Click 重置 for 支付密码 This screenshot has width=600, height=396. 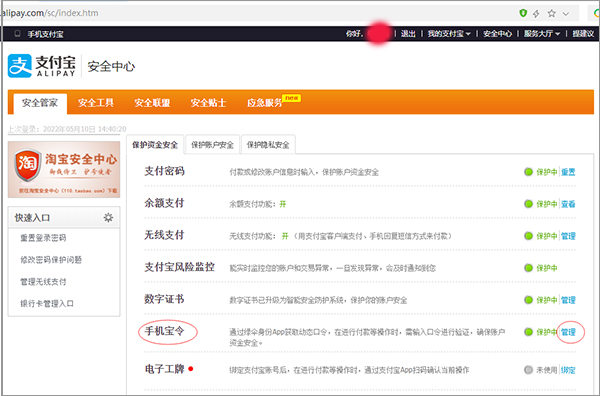[568, 172]
